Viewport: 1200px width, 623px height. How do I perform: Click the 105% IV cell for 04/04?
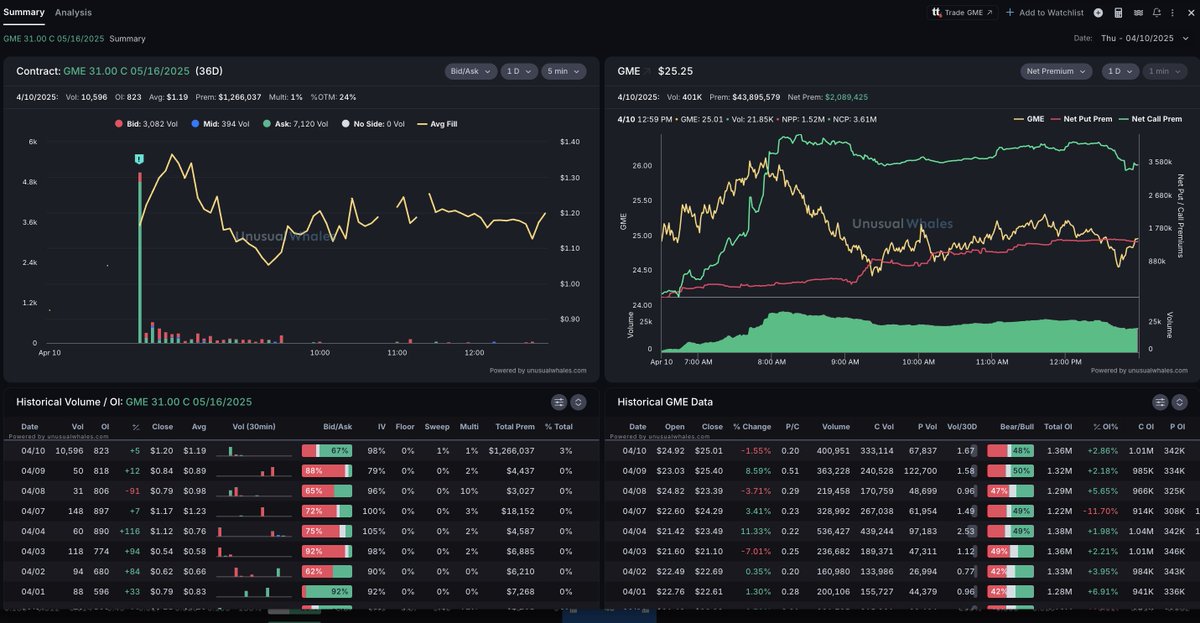[x=376, y=531]
